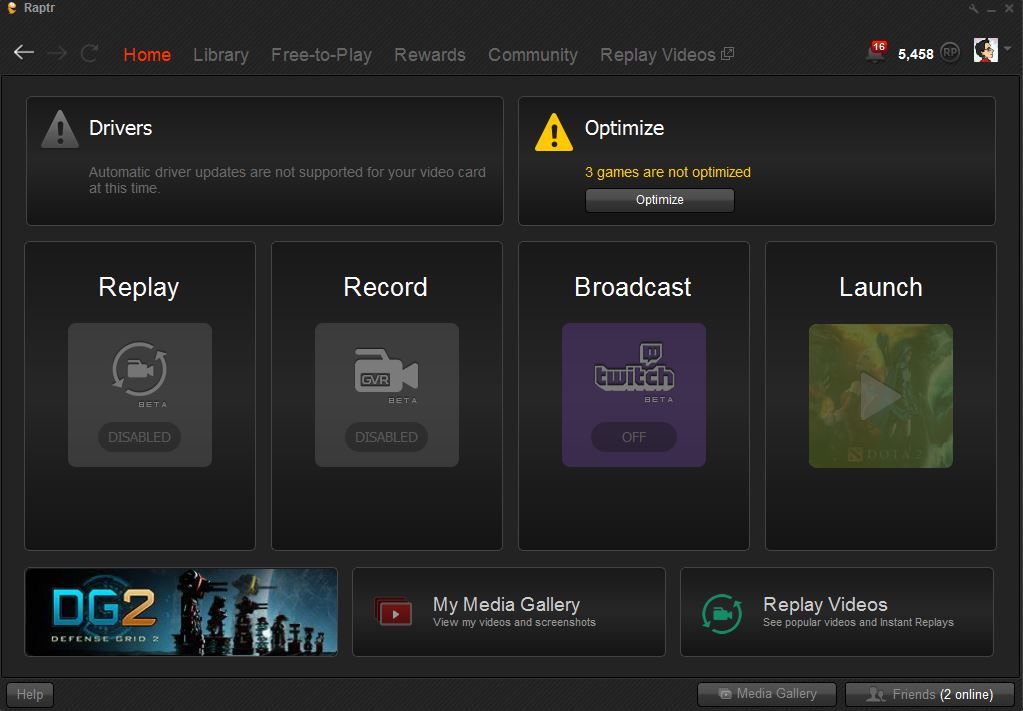Open the user profile avatar

(985, 50)
